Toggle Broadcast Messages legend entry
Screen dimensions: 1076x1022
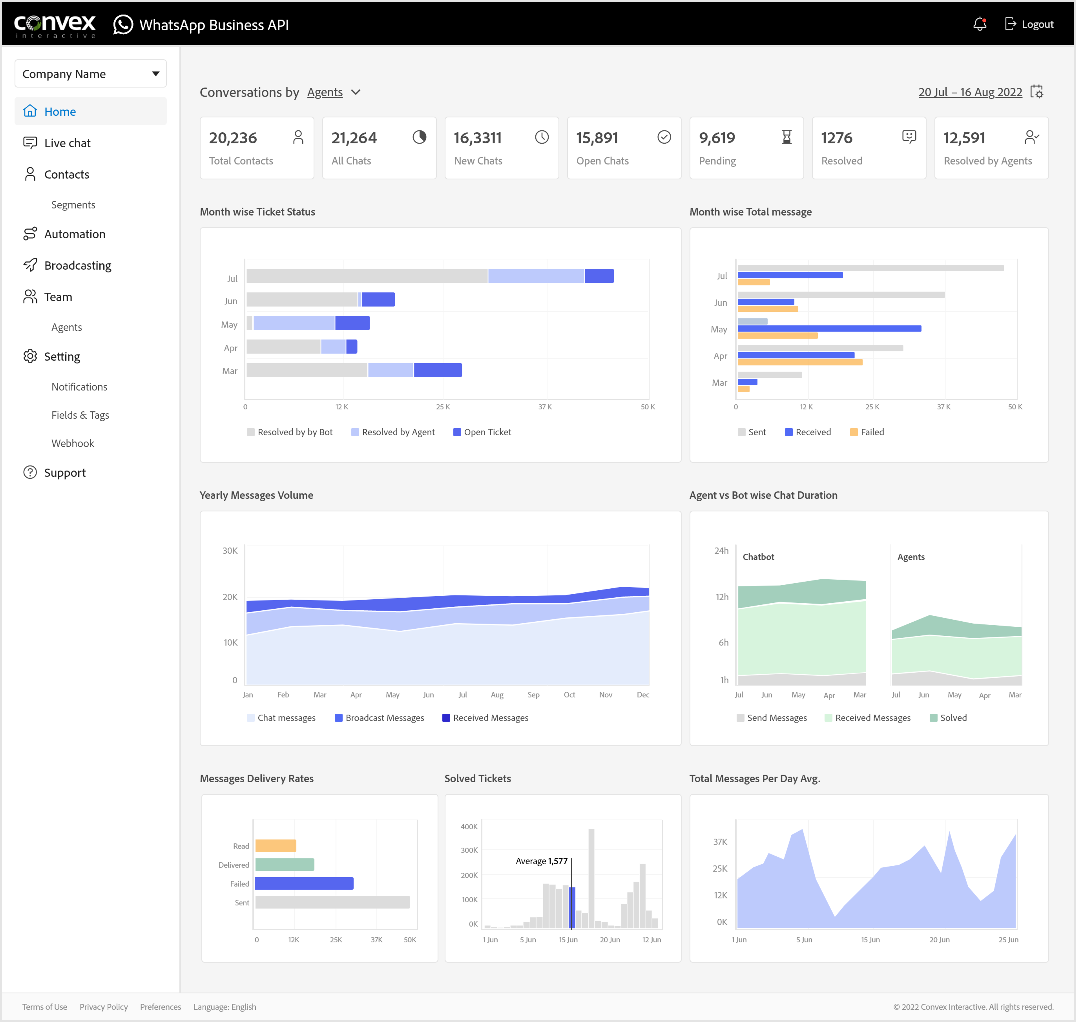click(378, 718)
